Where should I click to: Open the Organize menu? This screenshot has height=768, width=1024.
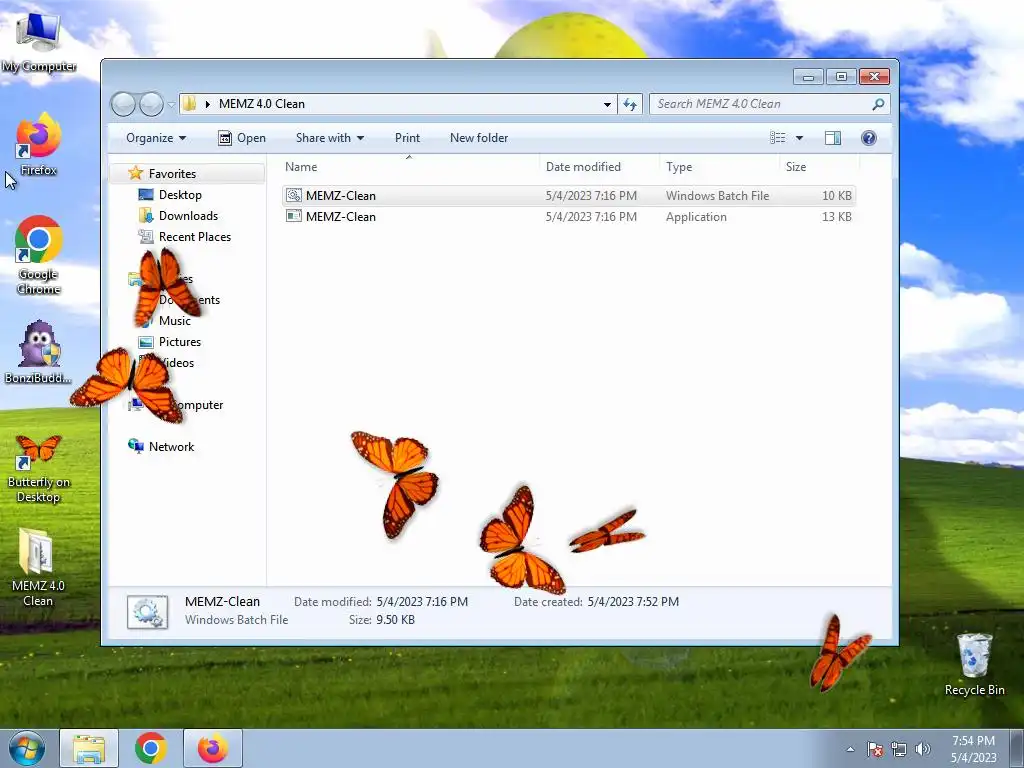[156, 138]
